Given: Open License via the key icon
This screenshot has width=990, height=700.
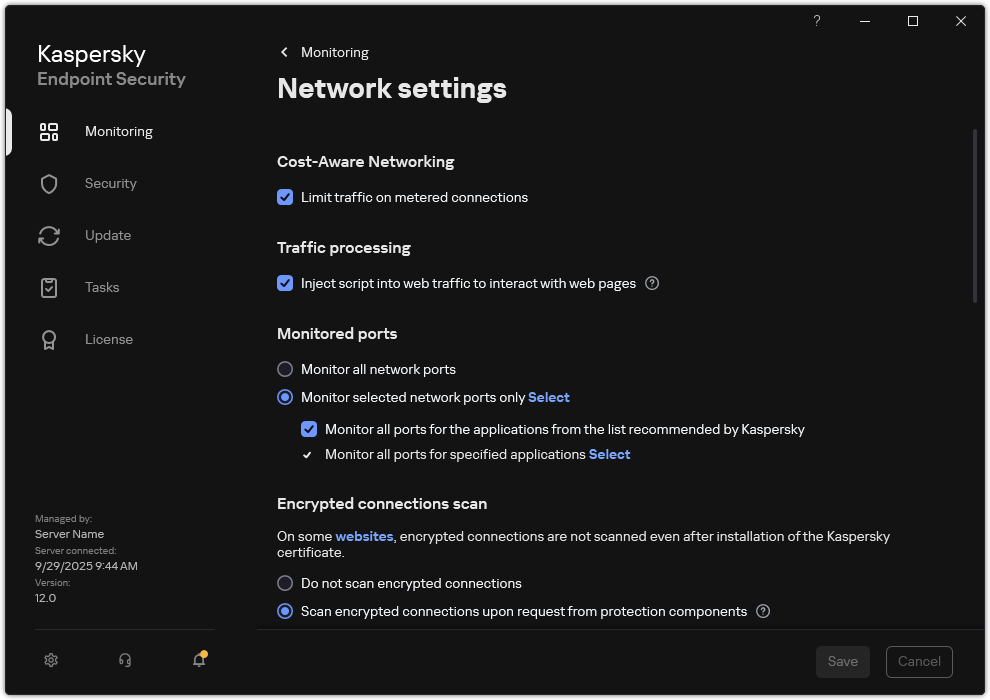Looking at the screenshot, I should click(48, 339).
